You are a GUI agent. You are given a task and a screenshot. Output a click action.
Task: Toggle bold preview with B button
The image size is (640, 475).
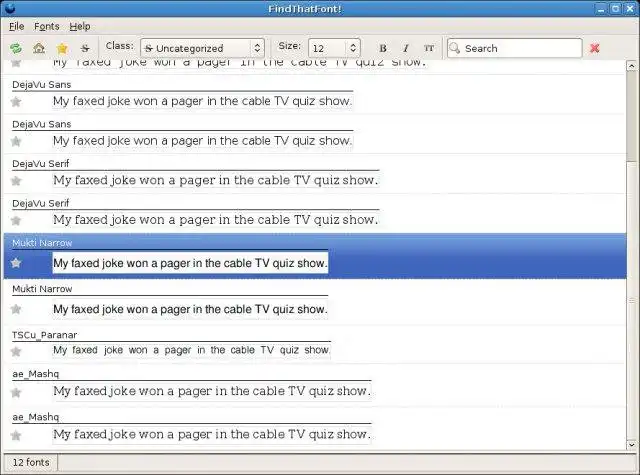(383, 48)
